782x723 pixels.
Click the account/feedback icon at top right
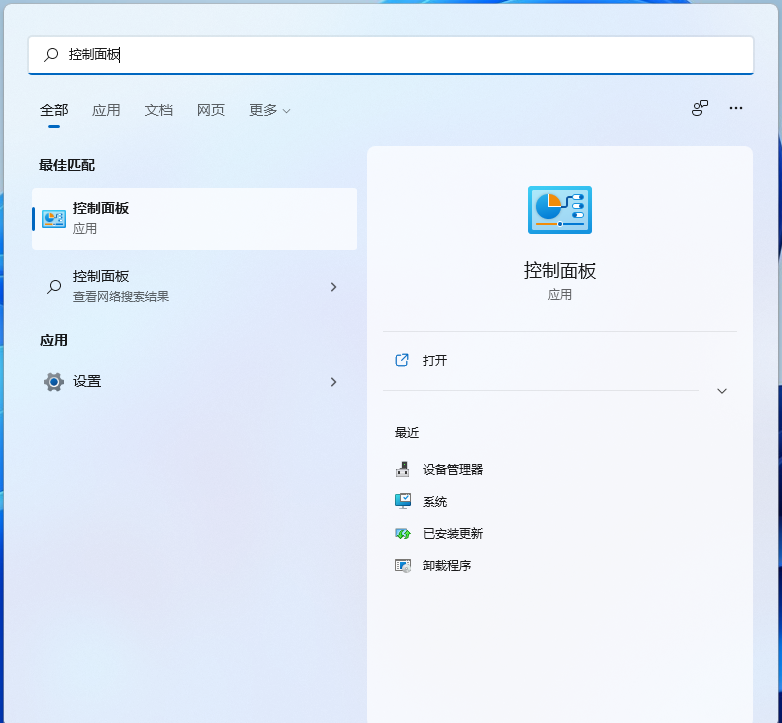[x=700, y=108]
